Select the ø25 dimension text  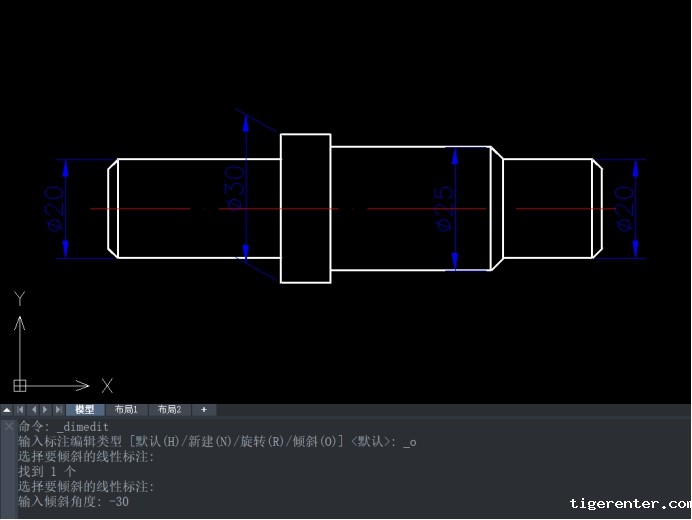444,208
